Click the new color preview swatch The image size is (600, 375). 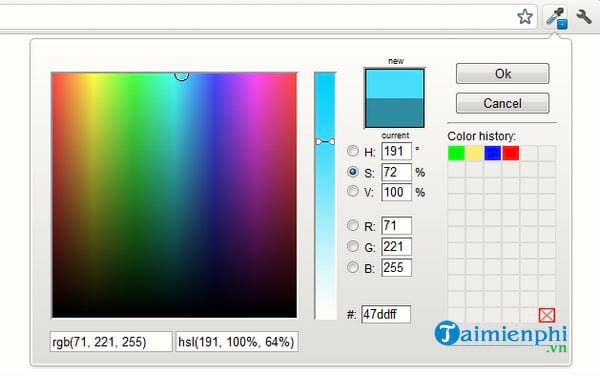click(x=395, y=84)
